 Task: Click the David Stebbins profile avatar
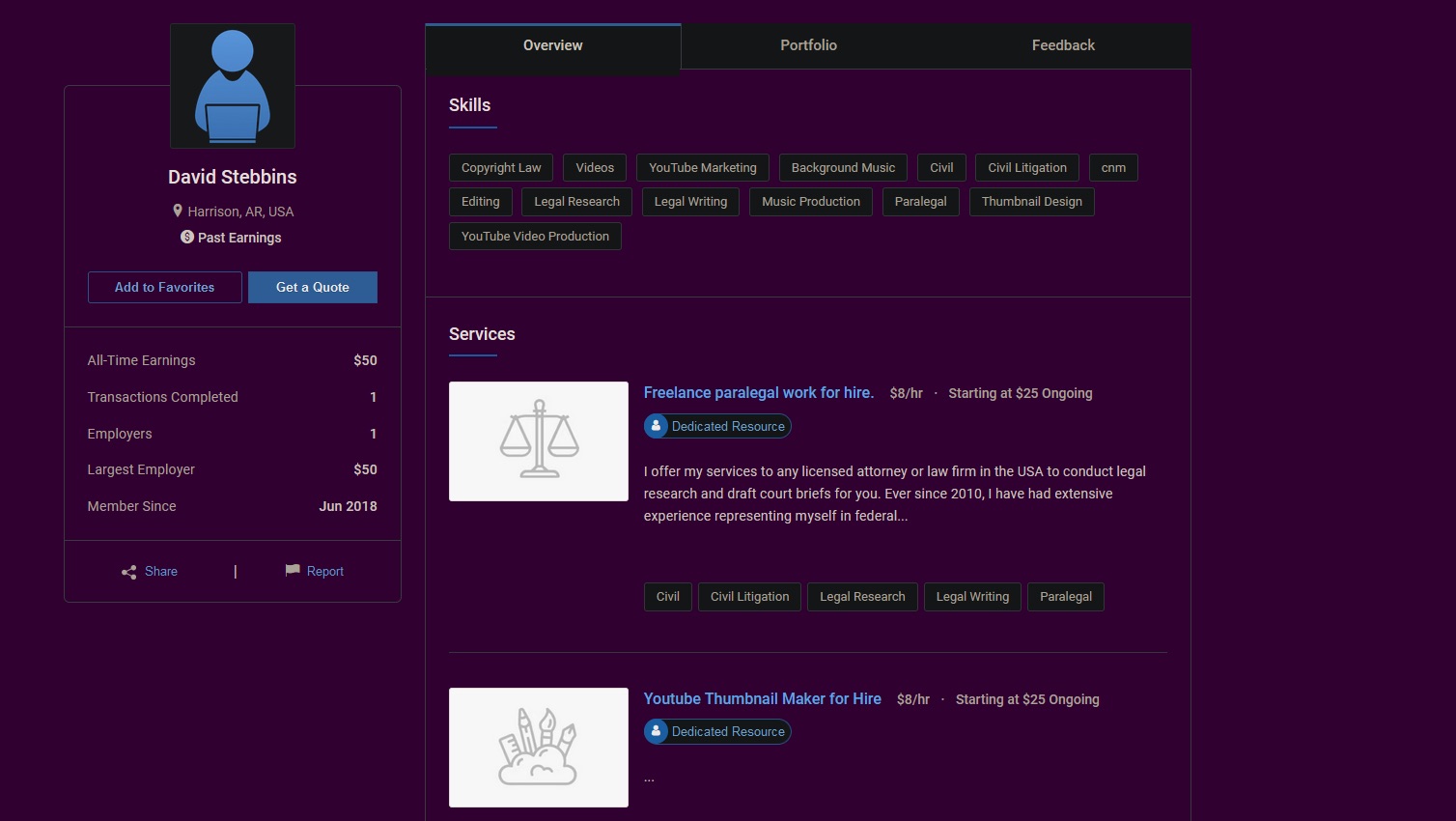pos(233,86)
